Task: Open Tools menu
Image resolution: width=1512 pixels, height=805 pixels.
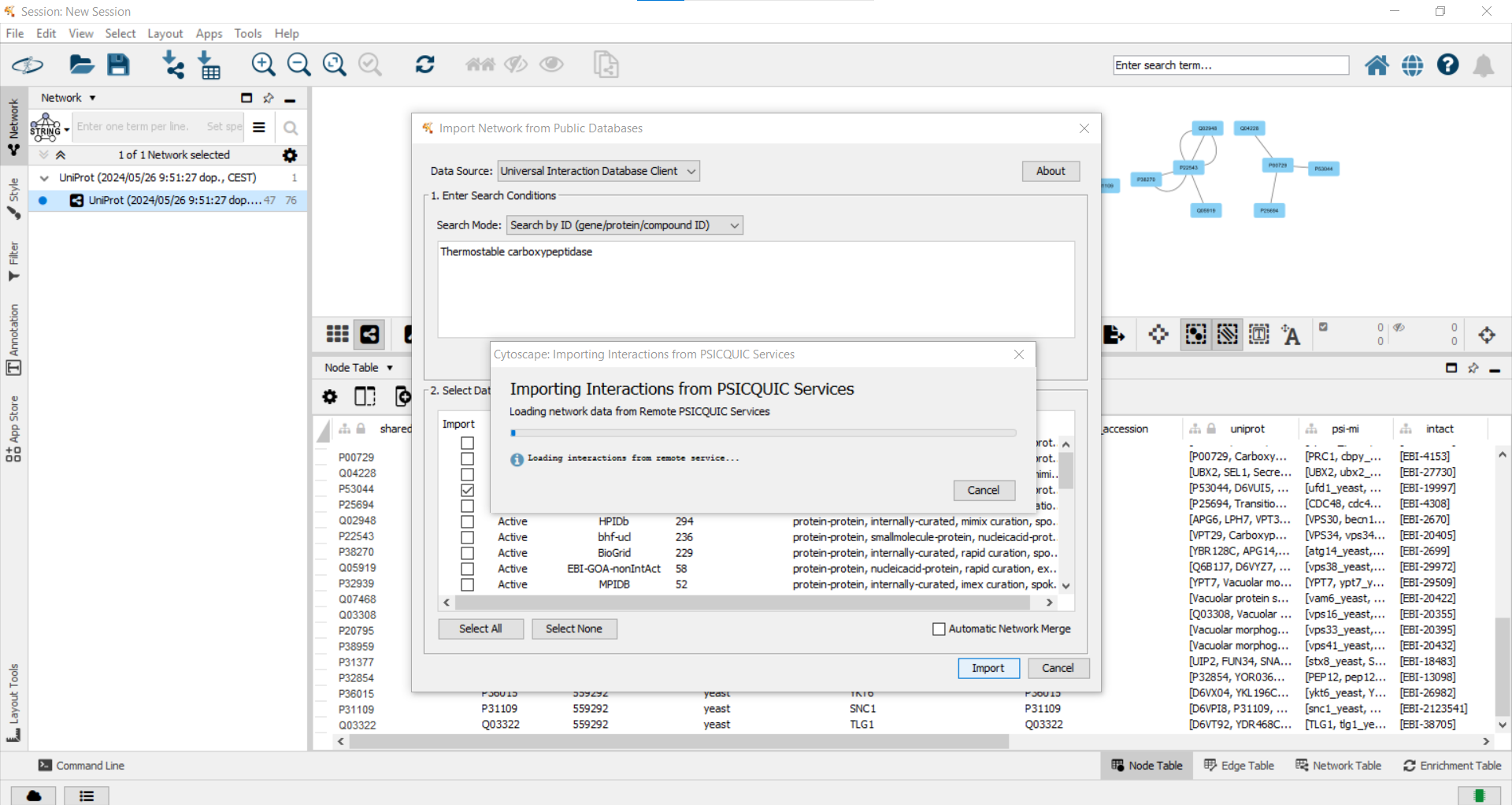Action: 248,33
